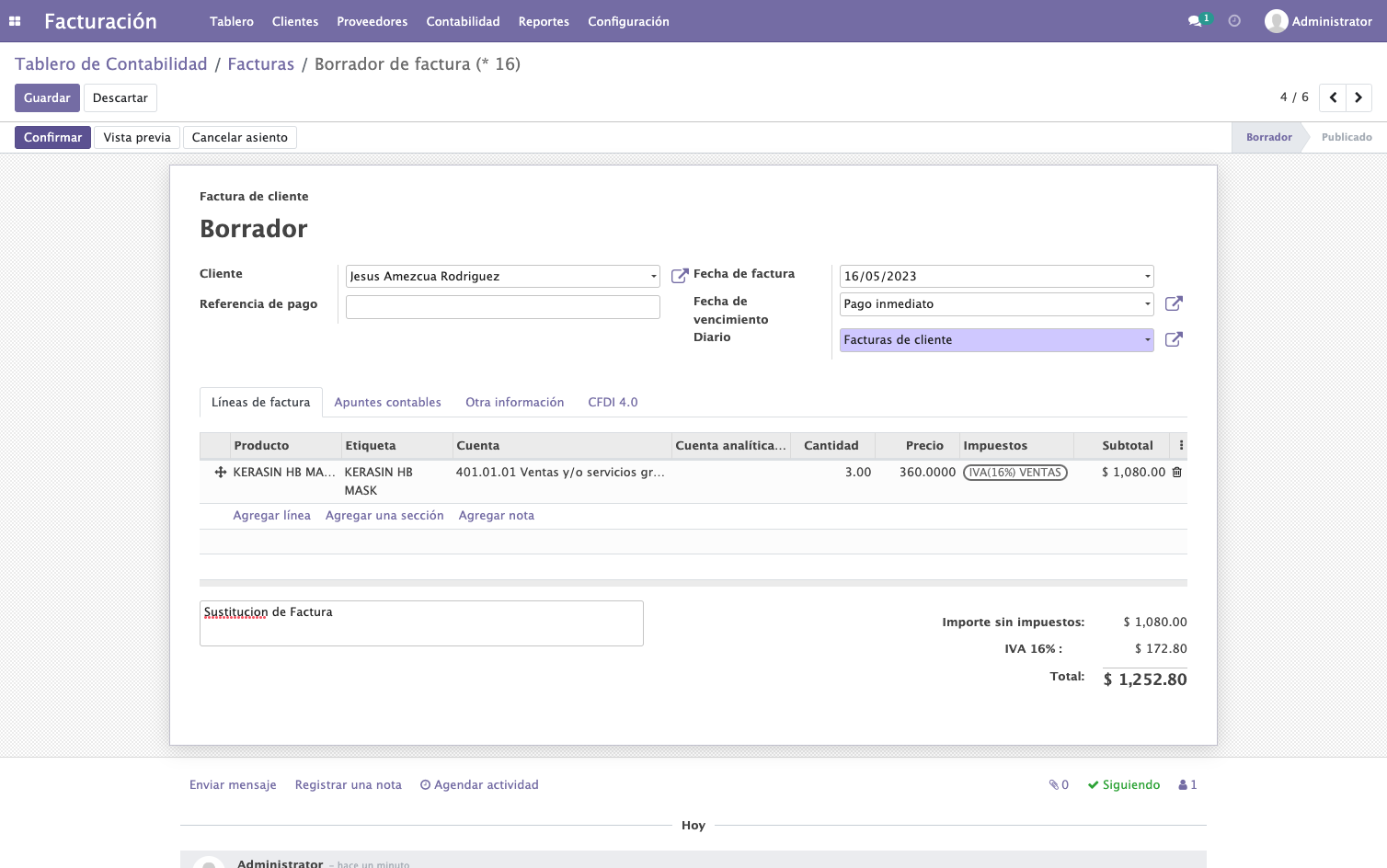The image size is (1387, 868).
Task: Toggle the Siguiendo follow status
Action: pos(1124,785)
